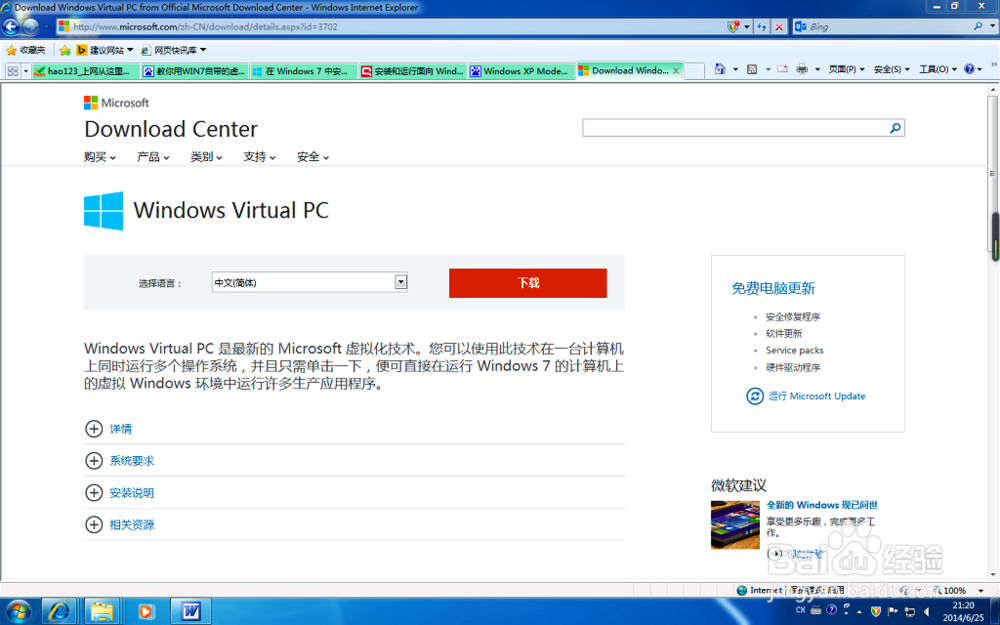Open the 类别 navigation dropdown
The image size is (1000, 625).
click(206, 156)
